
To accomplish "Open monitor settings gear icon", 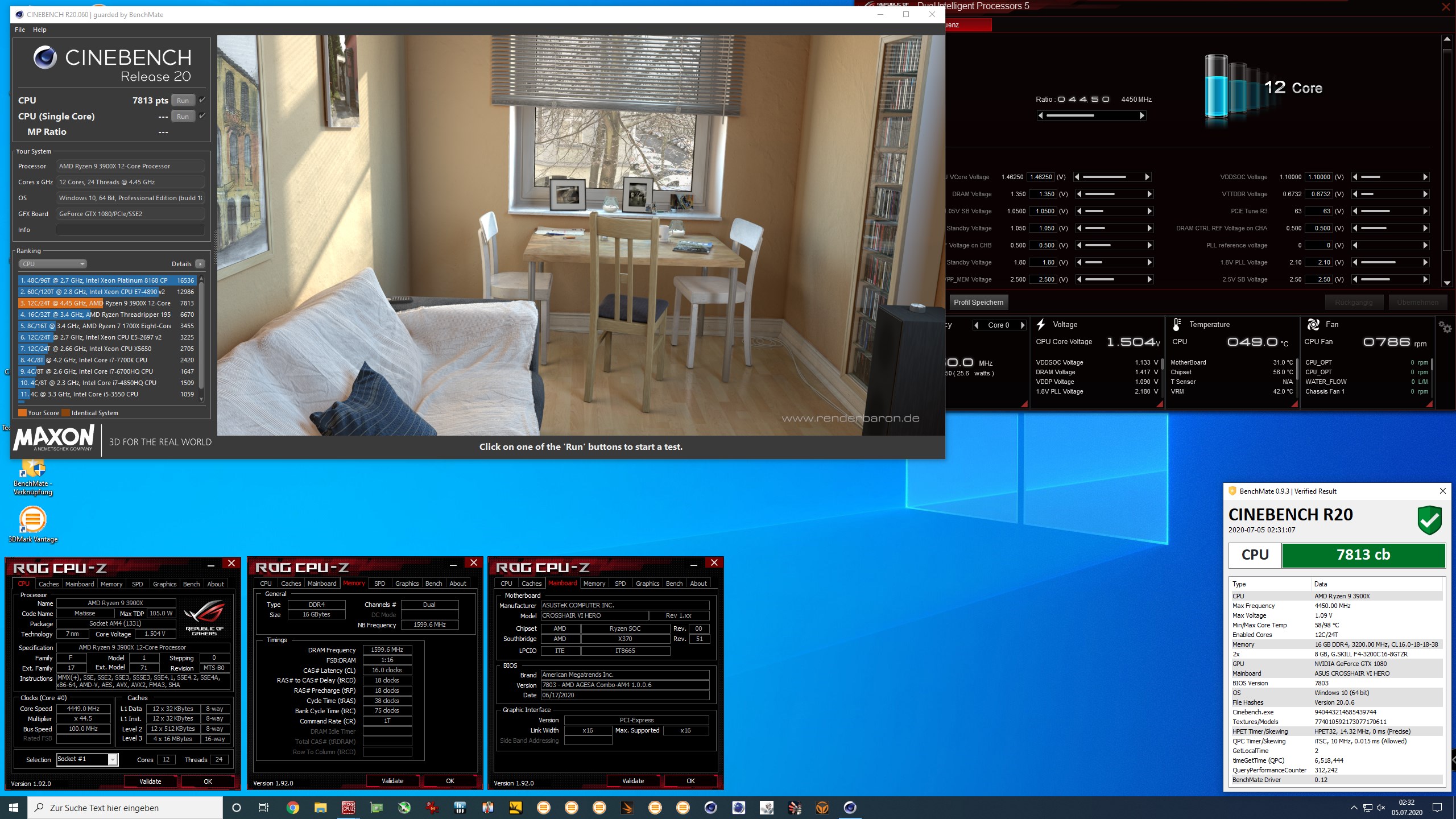I will click(1445, 327).
